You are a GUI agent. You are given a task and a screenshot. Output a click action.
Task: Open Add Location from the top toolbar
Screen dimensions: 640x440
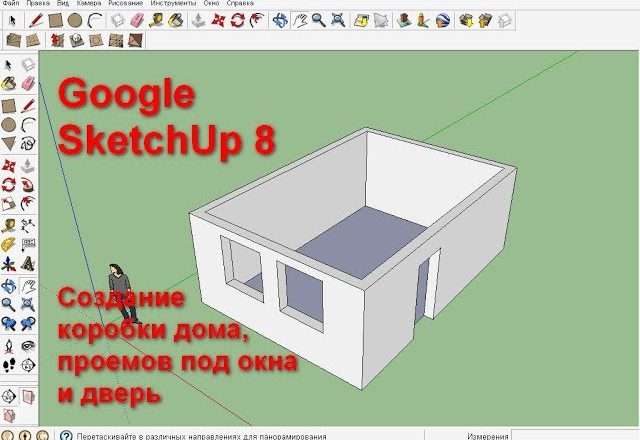coord(361,20)
